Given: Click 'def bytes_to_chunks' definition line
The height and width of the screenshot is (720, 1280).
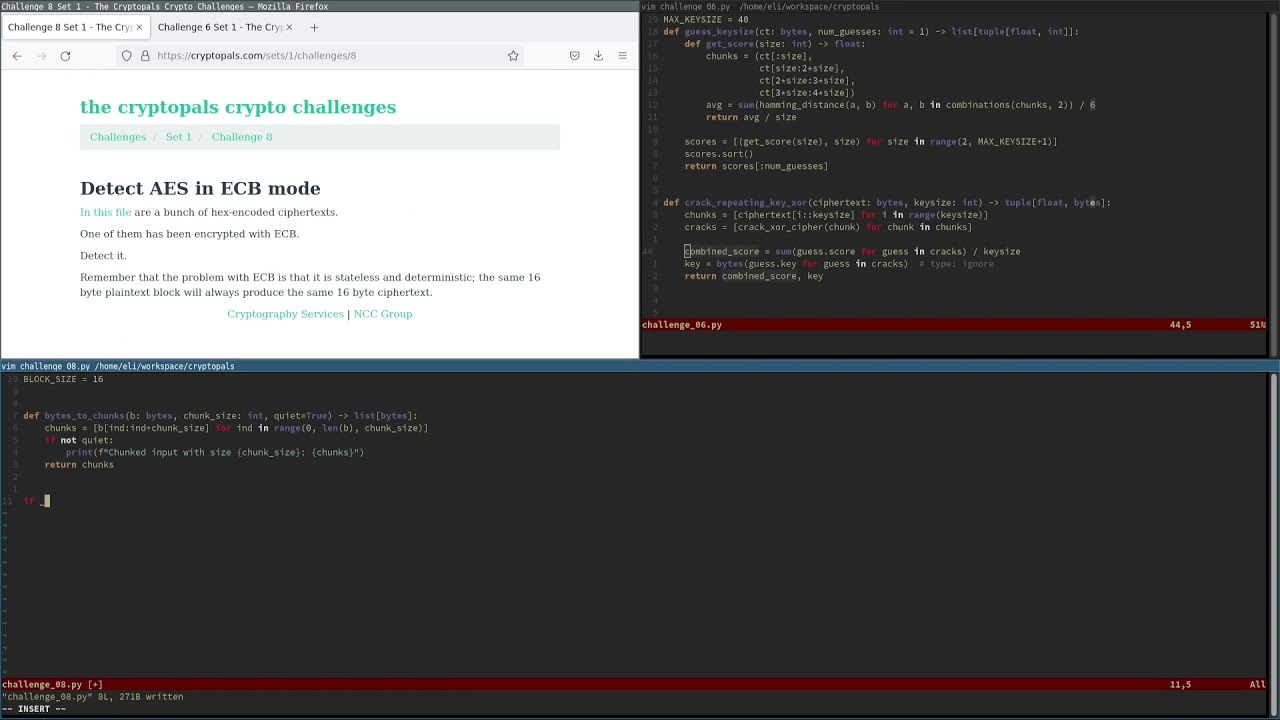Looking at the screenshot, I should coord(220,416).
